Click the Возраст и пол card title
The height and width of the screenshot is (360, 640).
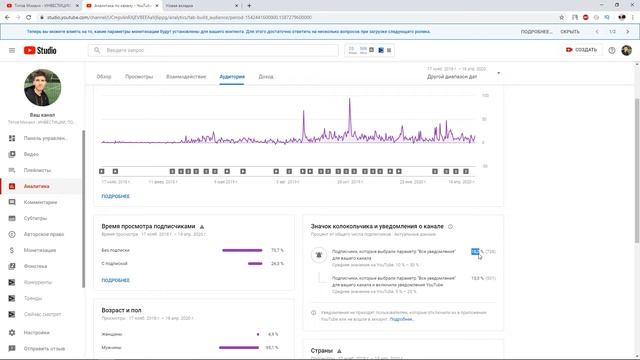(x=121, y=310)
